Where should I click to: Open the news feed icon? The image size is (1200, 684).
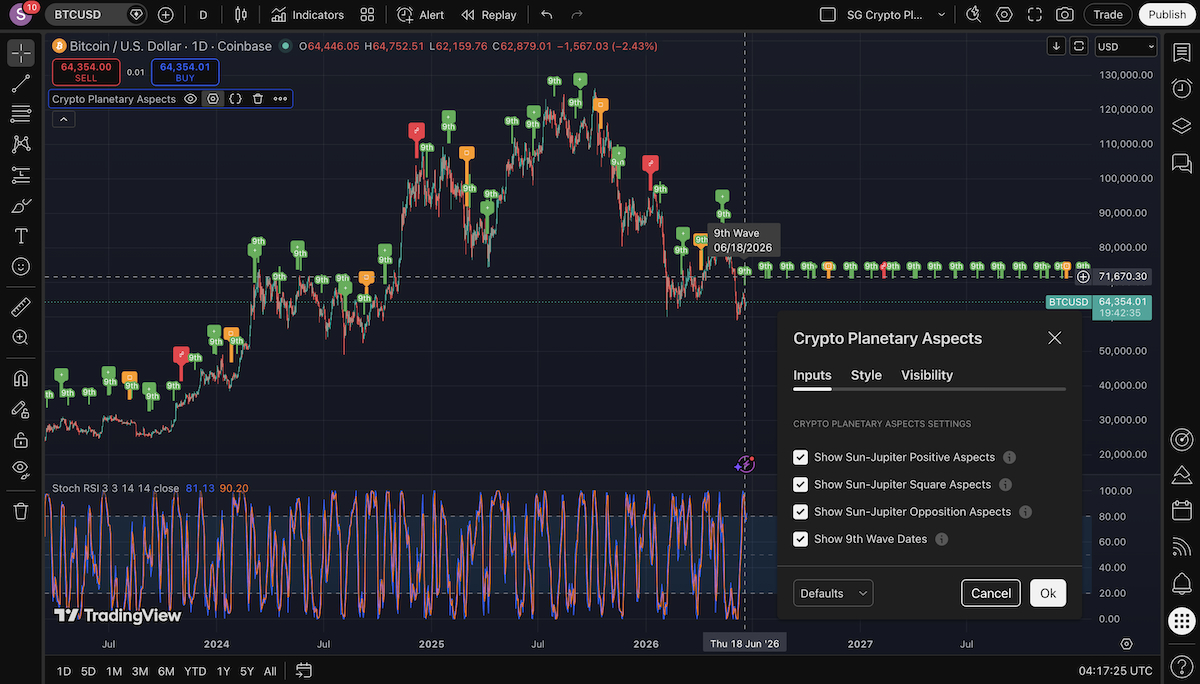[1181, 547]
